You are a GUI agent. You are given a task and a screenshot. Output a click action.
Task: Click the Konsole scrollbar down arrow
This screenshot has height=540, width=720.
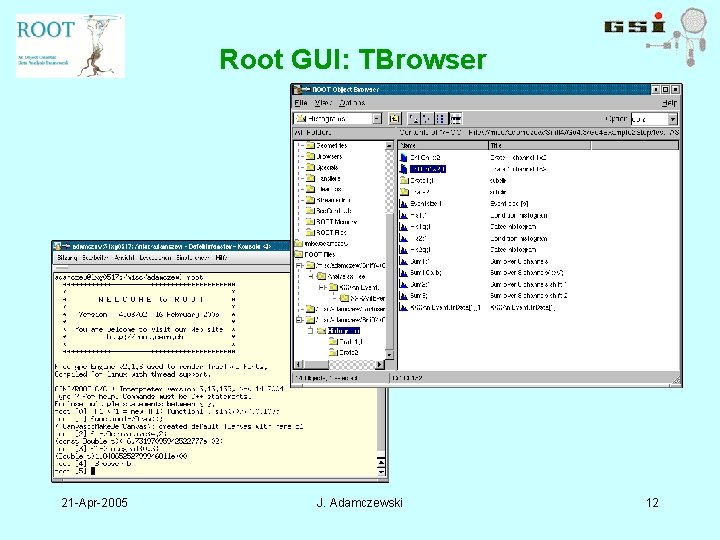coord(382,472)
